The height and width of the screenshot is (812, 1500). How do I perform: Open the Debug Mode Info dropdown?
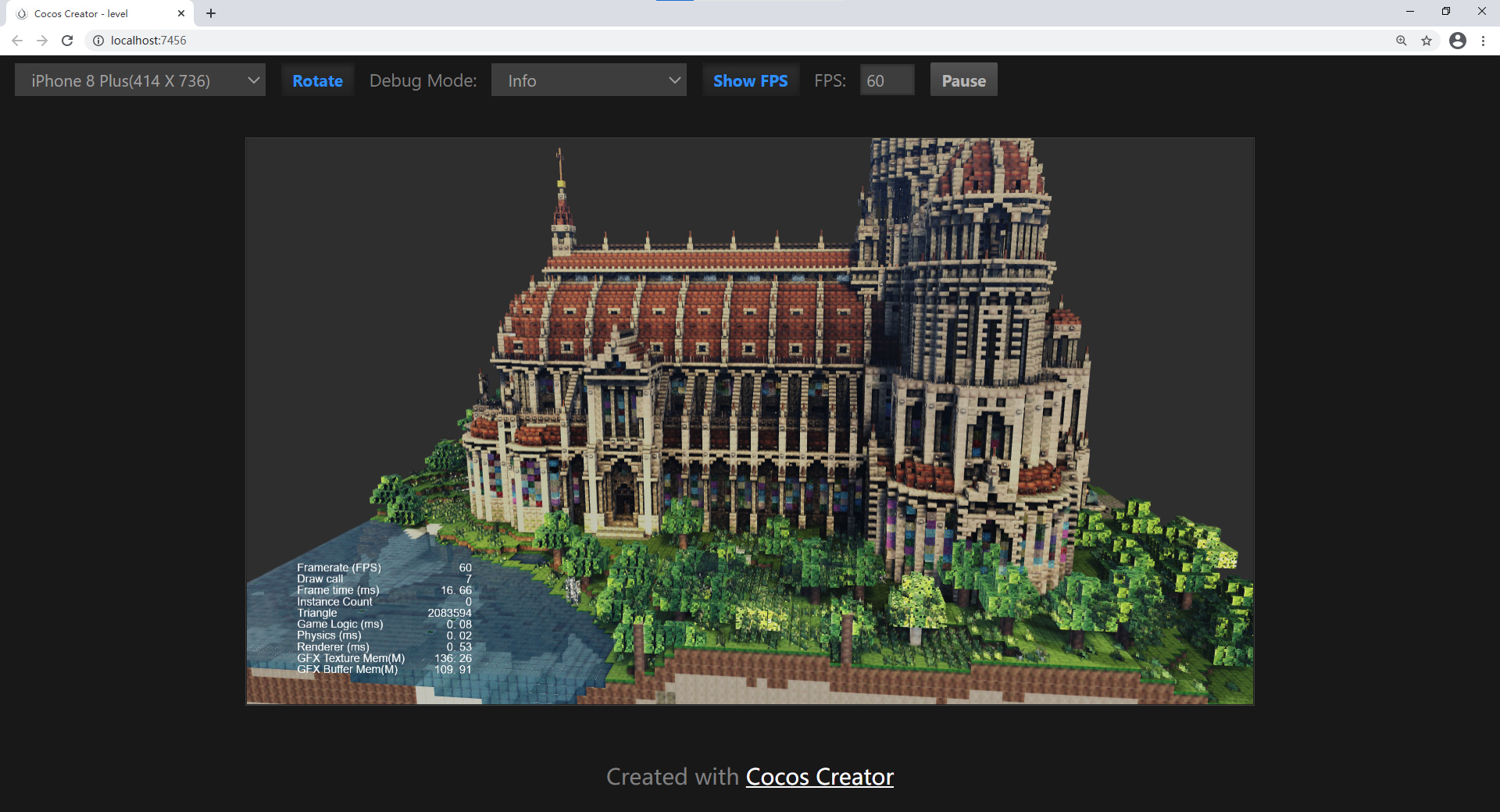[589, 80]
